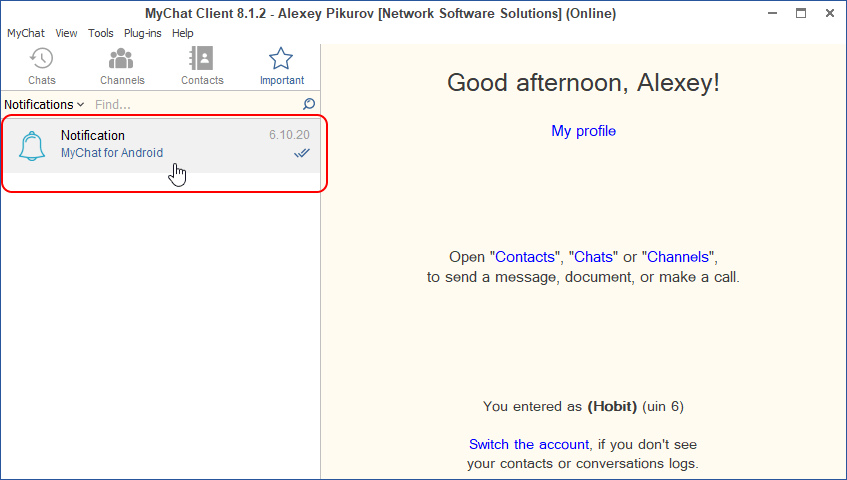Open the Help menu
This screenshot has height=480, width=847.
pos(182,33)
